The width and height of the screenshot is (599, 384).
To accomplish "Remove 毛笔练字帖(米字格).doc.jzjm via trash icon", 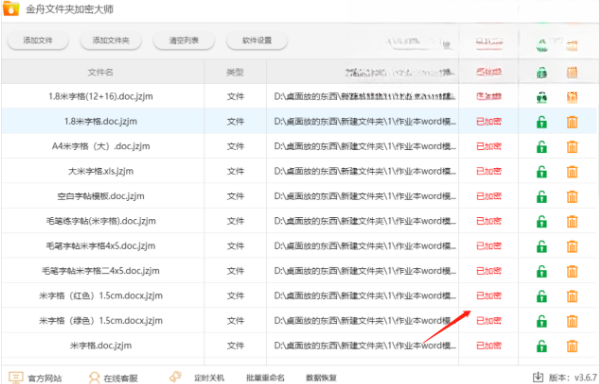I will point(572,221).
